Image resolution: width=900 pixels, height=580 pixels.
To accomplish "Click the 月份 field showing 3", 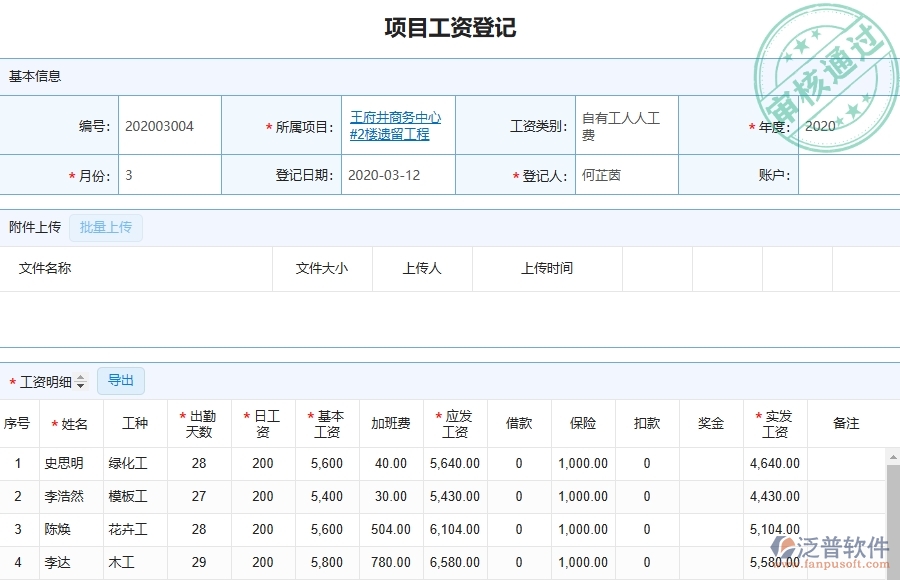I will coord(170,174).
